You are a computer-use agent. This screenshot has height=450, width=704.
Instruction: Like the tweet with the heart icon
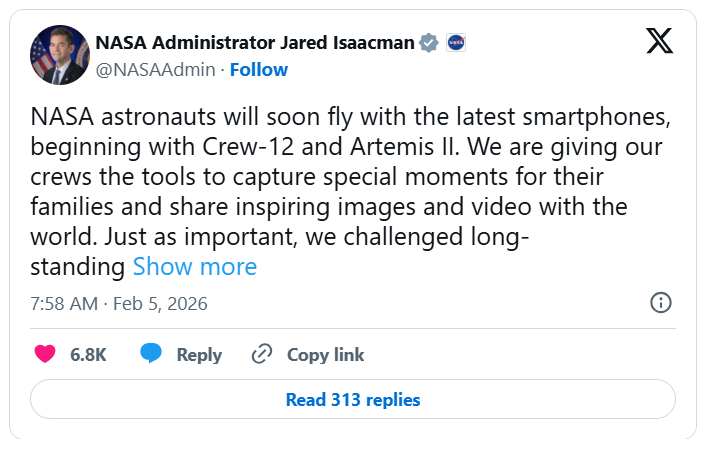click(45, 354)
